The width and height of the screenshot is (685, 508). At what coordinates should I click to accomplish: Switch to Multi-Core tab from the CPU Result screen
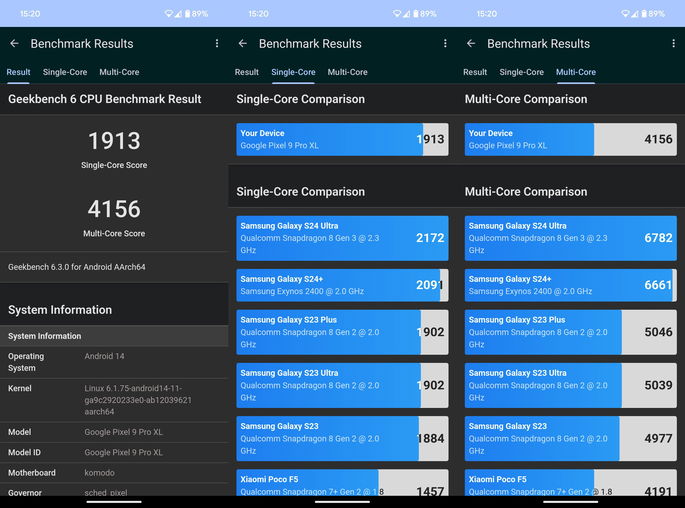pos(119,72)
